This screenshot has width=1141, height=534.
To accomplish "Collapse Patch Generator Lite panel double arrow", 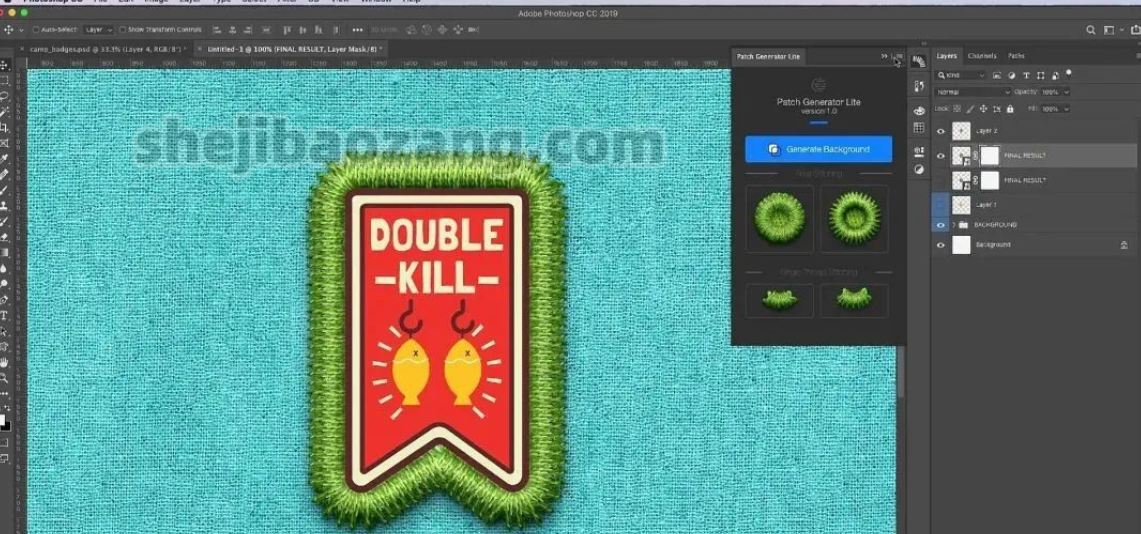I will coord(884,56).
